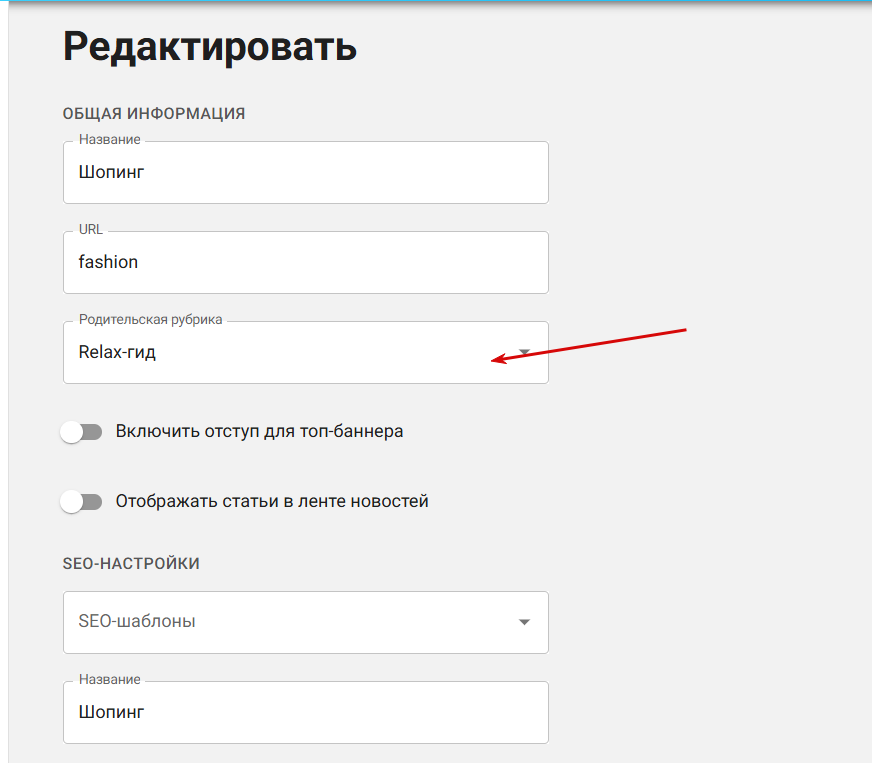Click the label text "Включить отступ для топ-баннера"

259,432
